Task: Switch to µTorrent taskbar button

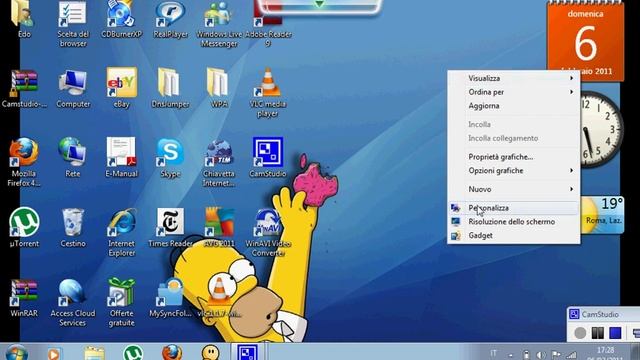Action: point(133,353)
